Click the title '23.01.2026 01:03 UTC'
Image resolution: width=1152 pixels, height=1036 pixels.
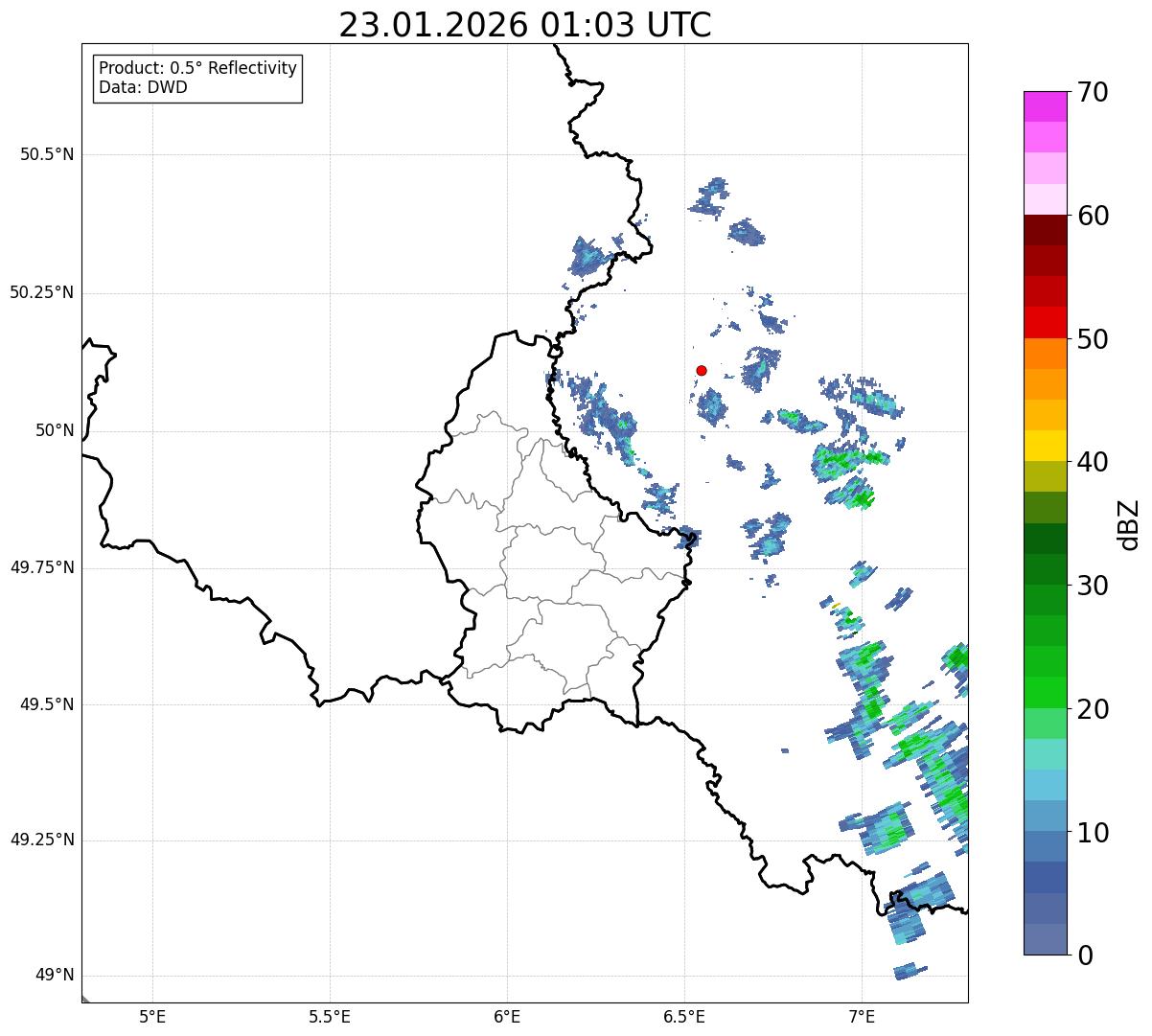click(525, 25)
